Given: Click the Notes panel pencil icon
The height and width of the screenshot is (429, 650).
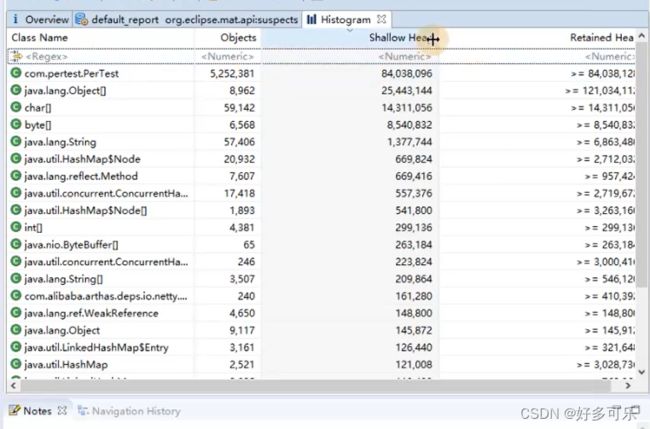Looking at the screenshot, I should pyautogui.click(x=15, y=410).
